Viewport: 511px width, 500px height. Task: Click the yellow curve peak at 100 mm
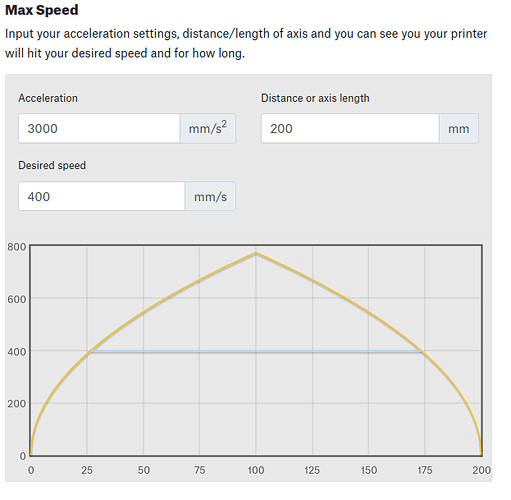(256, 253)
